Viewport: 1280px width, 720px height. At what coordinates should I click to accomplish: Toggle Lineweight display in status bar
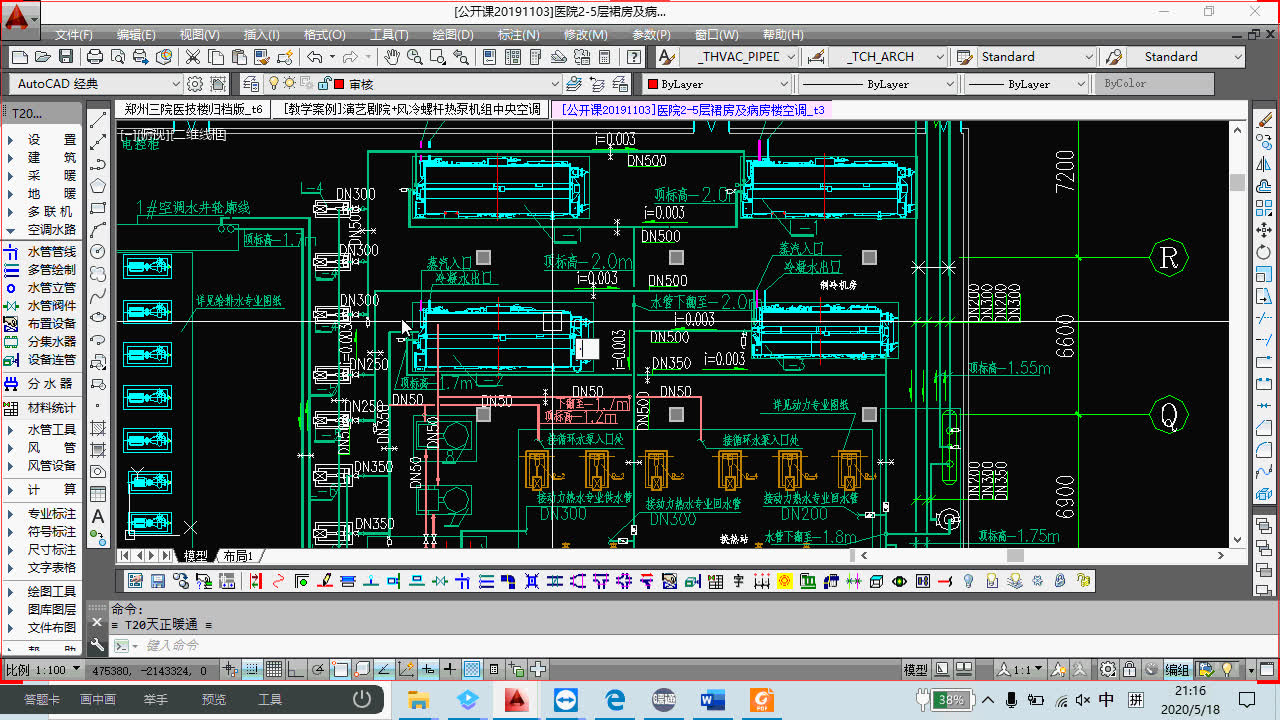(x=450, y=669)
